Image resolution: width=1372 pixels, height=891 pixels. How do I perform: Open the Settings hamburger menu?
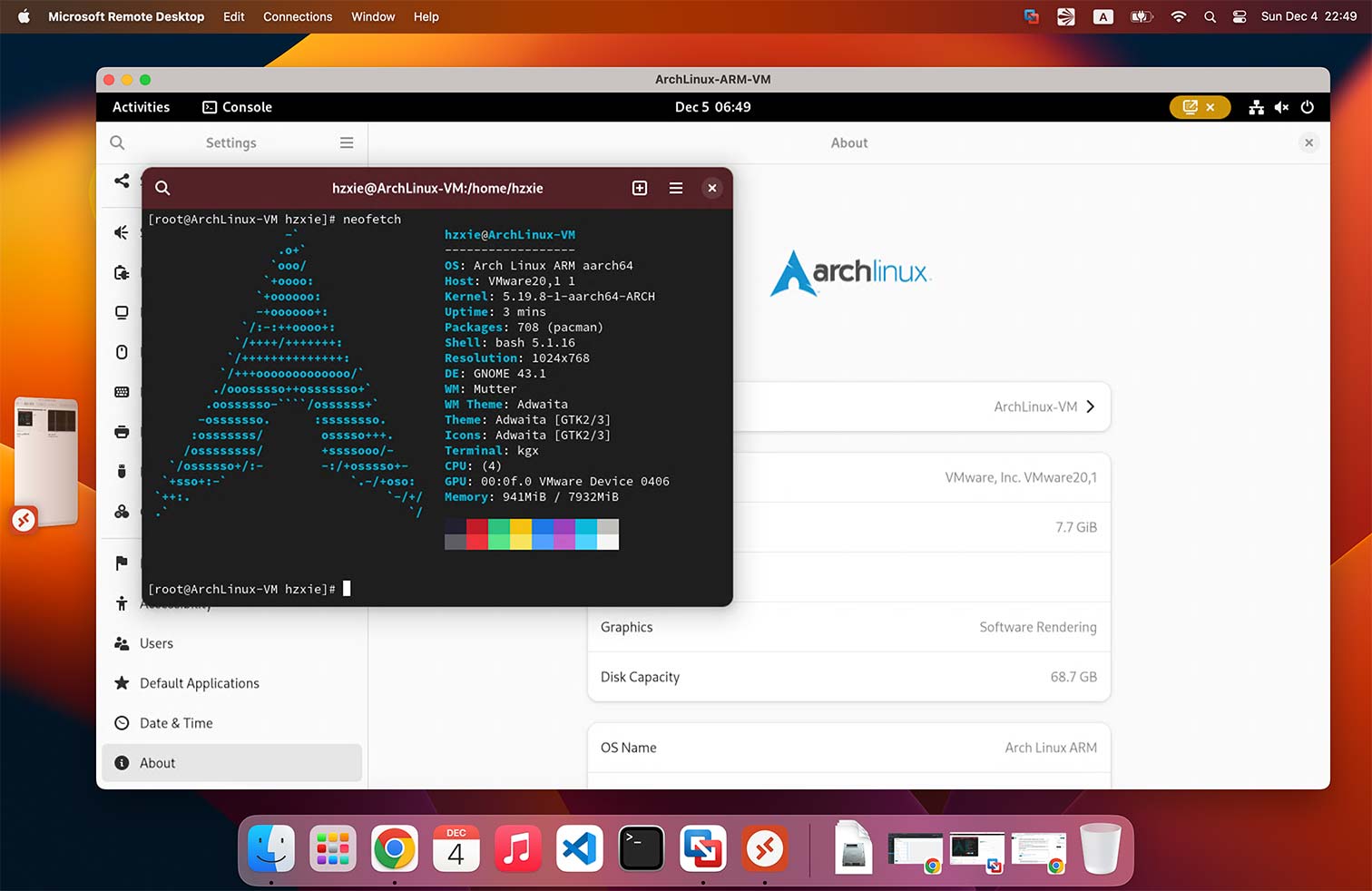(347, 142)
